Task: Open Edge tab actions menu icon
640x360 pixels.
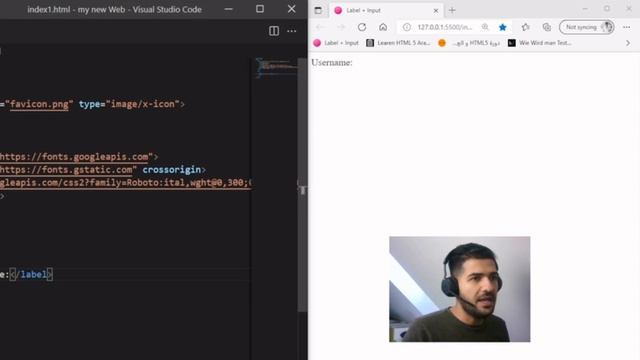Action: click(318, 10)
